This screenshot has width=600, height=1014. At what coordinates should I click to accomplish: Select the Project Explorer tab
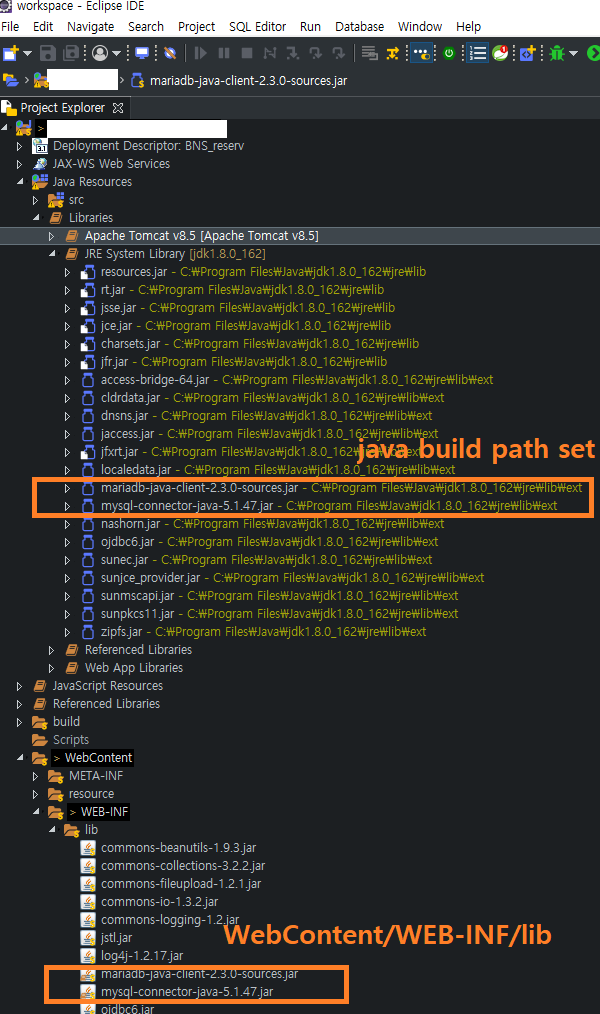pyautogui.click(x=62, y=108)
